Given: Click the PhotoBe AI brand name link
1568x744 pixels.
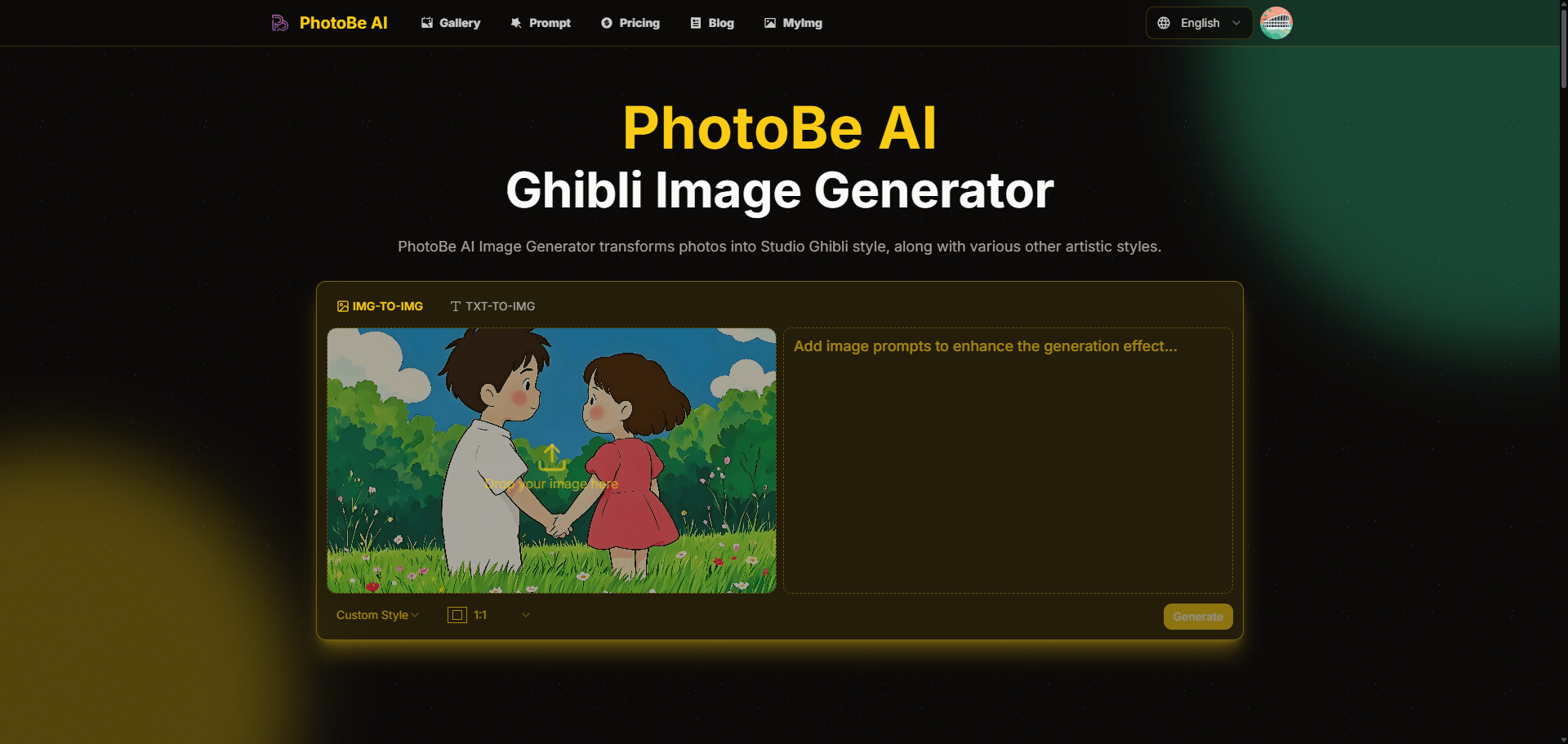Looking at the screenshot, I should [x=344, y=23].
